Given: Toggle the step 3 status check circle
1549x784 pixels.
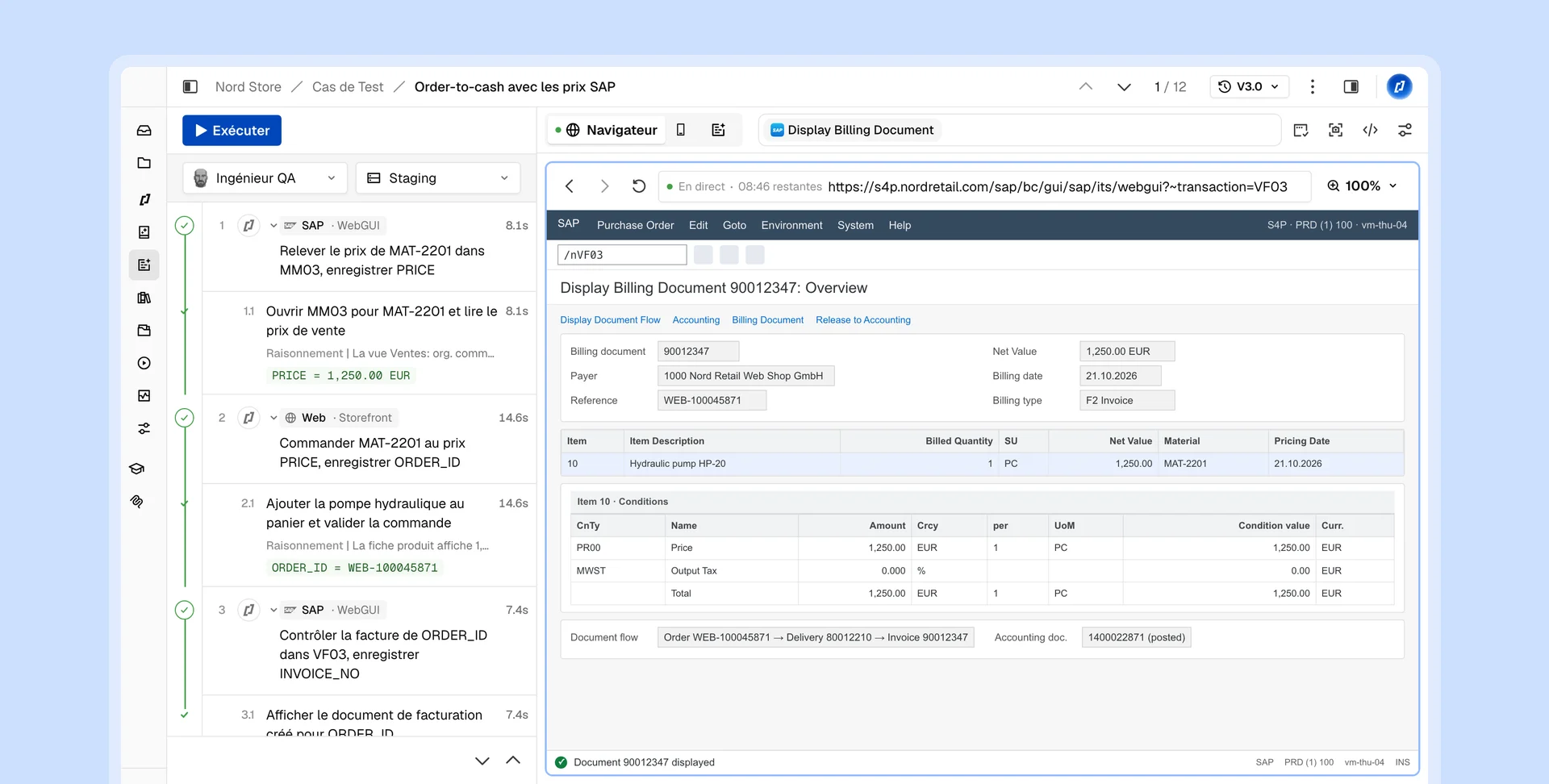Looking at the screenshot, I should point(185,610).
